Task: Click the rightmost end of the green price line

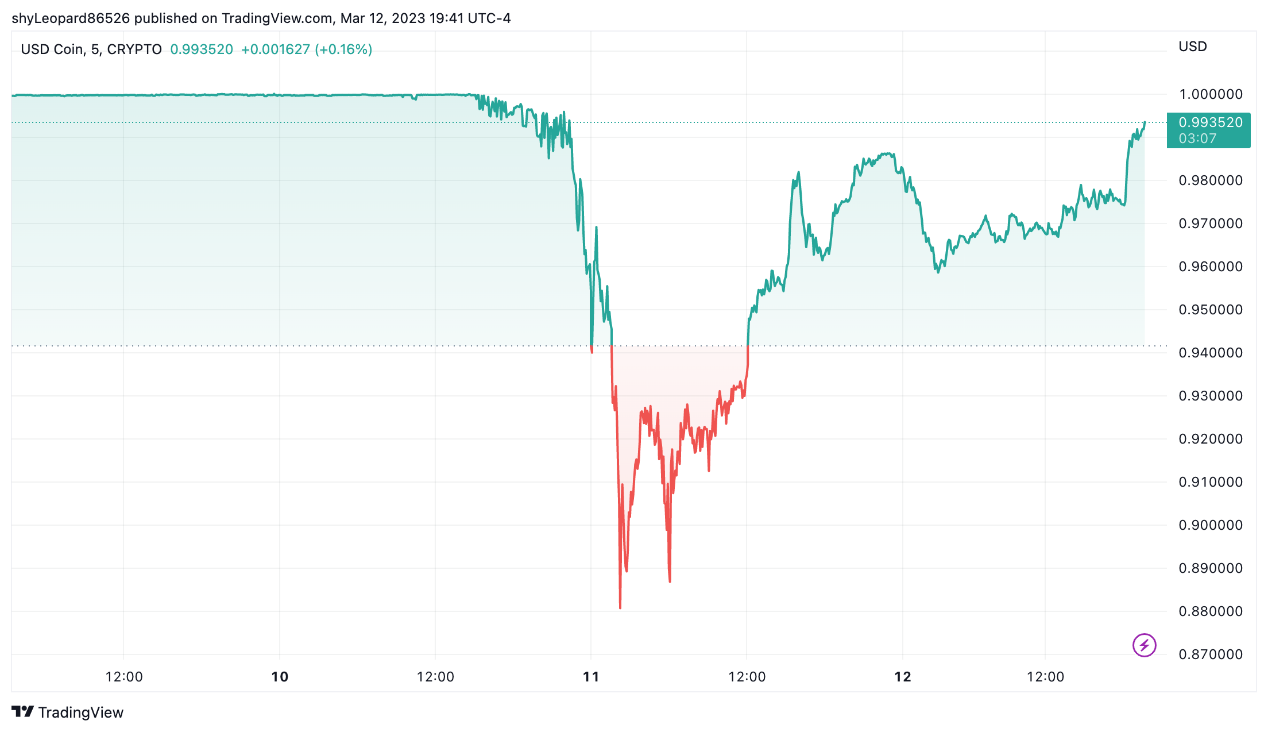Action: (1144, 123)
